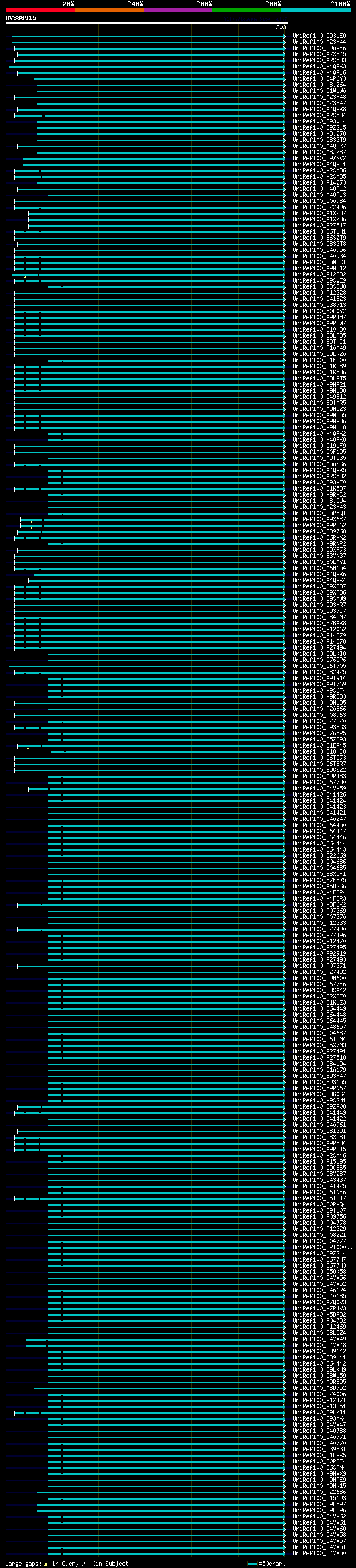Screen dimensions: 356x1568
Task: Select the UniRef100_Q40247 label
Action: [x=319, y=819]
